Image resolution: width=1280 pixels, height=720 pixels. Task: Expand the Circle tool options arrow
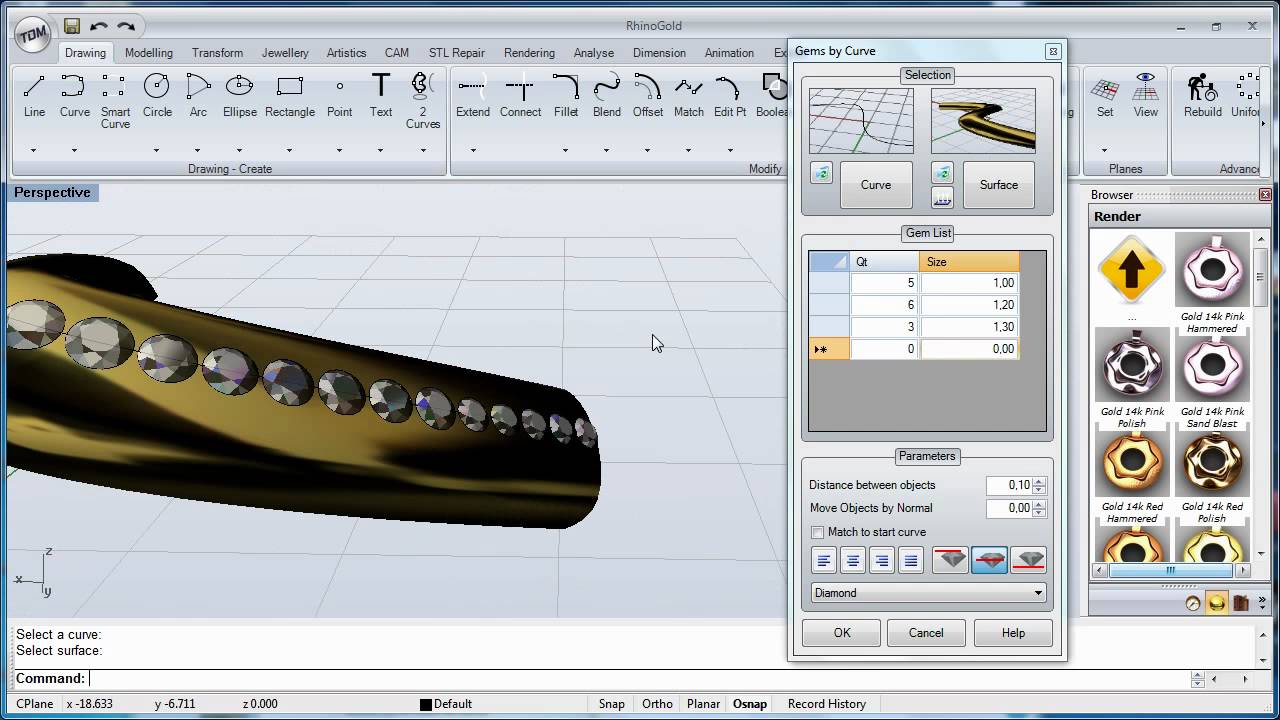click(157, 151)
